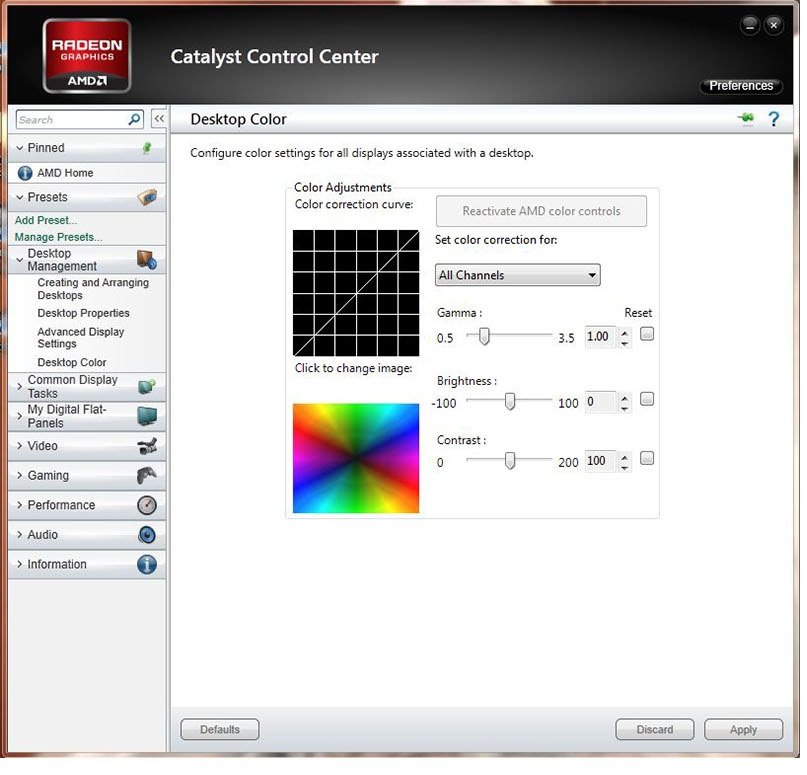Screen dimensions: 807x775
Task: Expand the Video section
Action: tap(20, 448)
